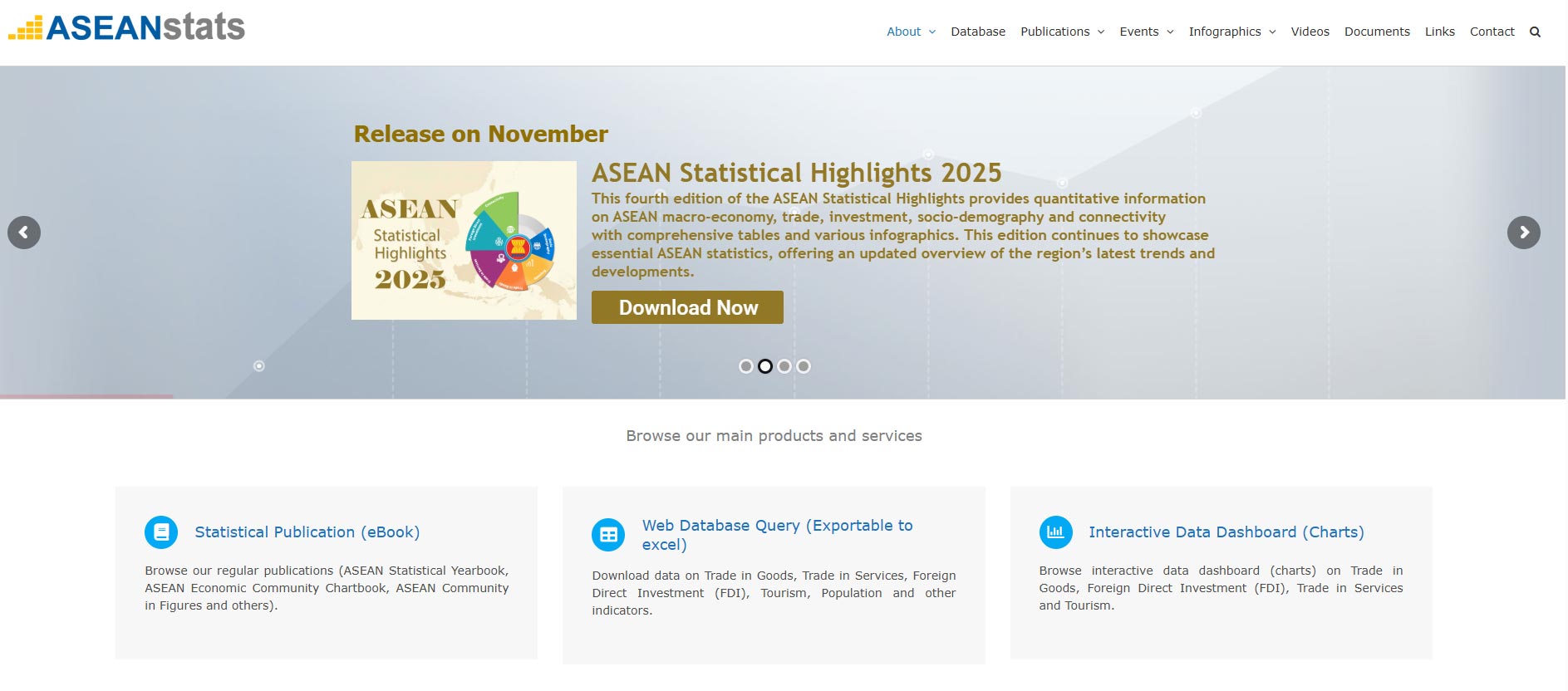This screenshot has height=691, width=1568.
Task: Click the fourth edition description paragraph
Action: (903, 235)
